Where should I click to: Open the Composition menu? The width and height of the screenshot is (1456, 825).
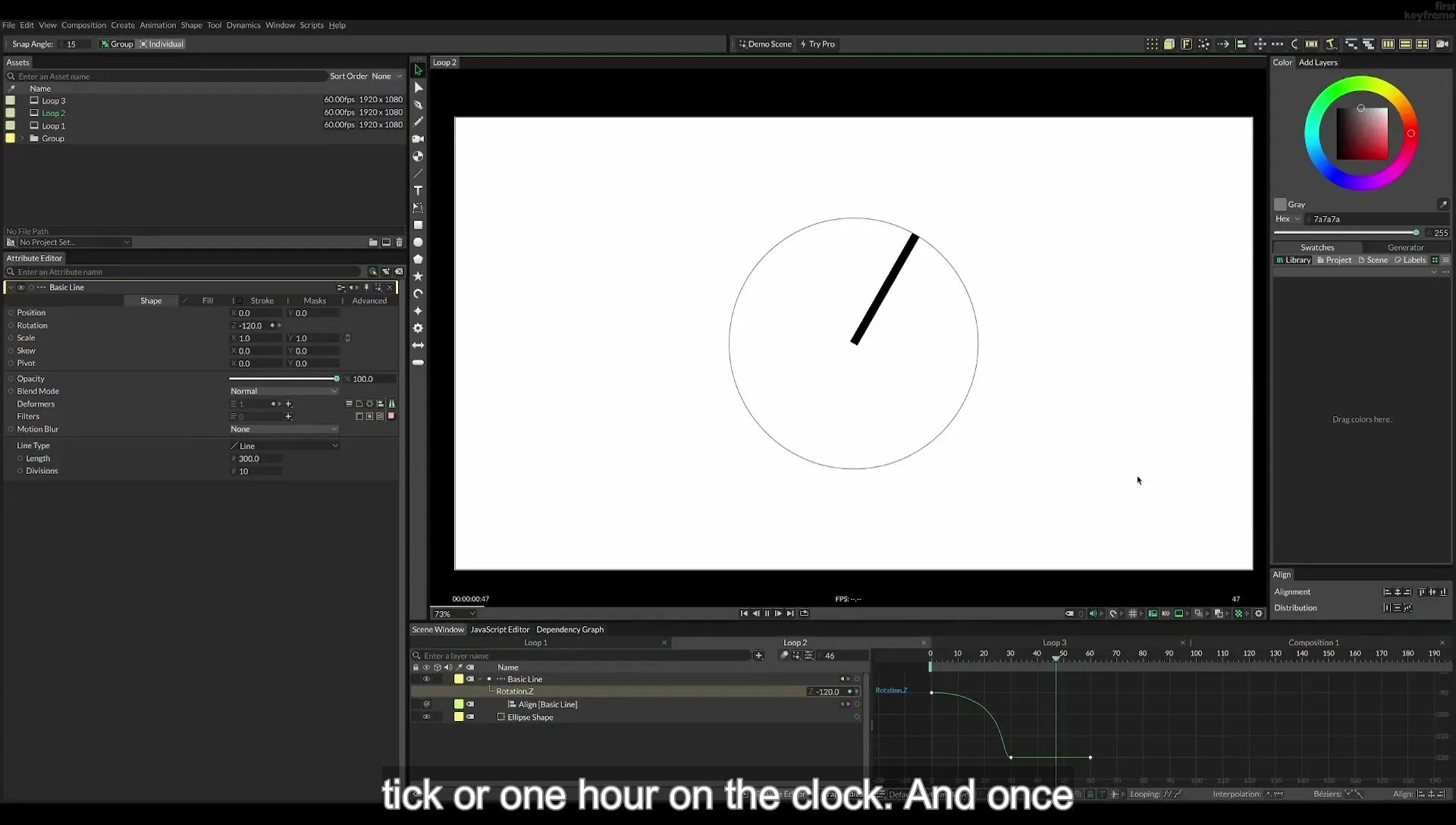[x=83, y=25]
